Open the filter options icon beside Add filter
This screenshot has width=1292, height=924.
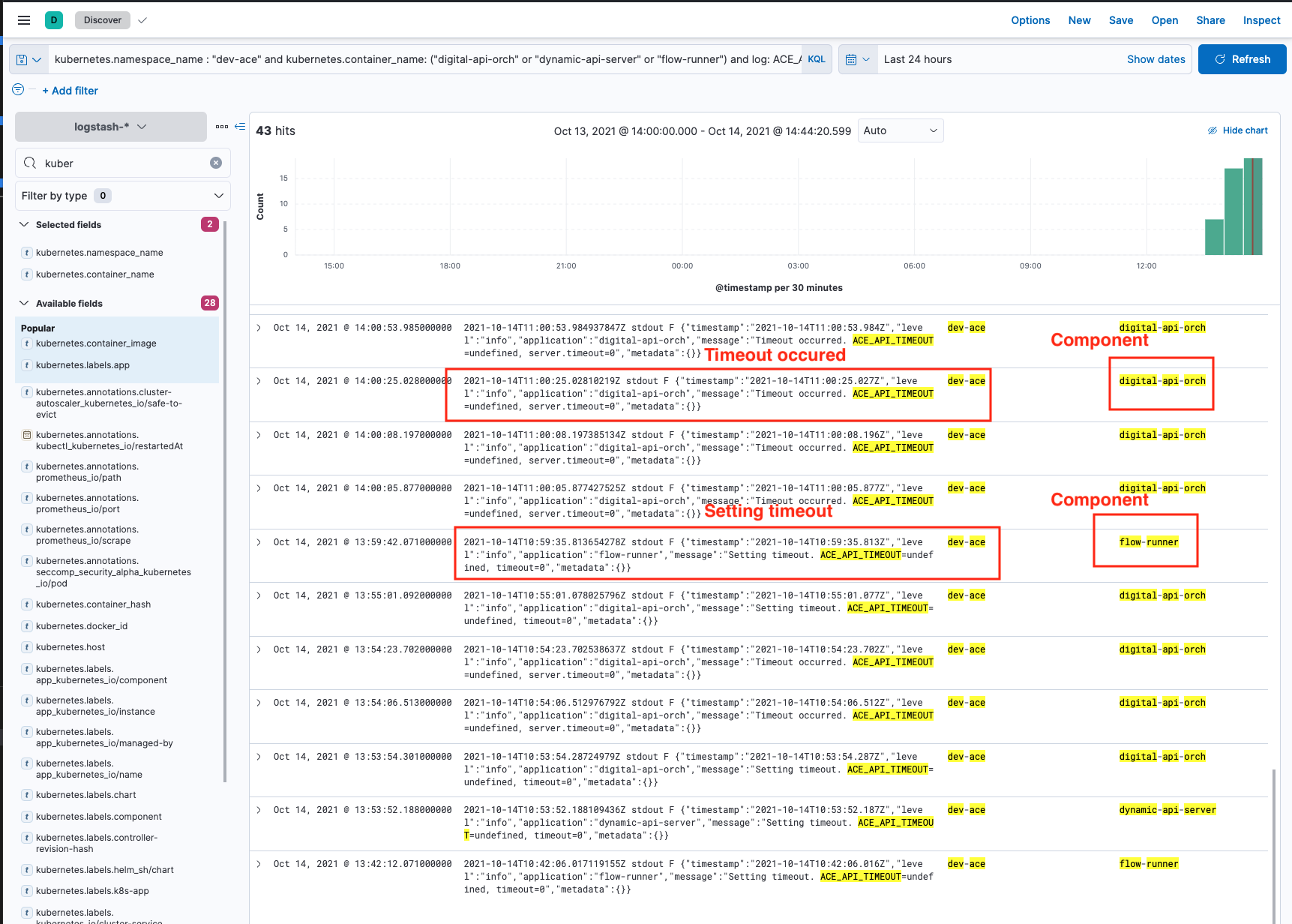[x=16, y=89]
